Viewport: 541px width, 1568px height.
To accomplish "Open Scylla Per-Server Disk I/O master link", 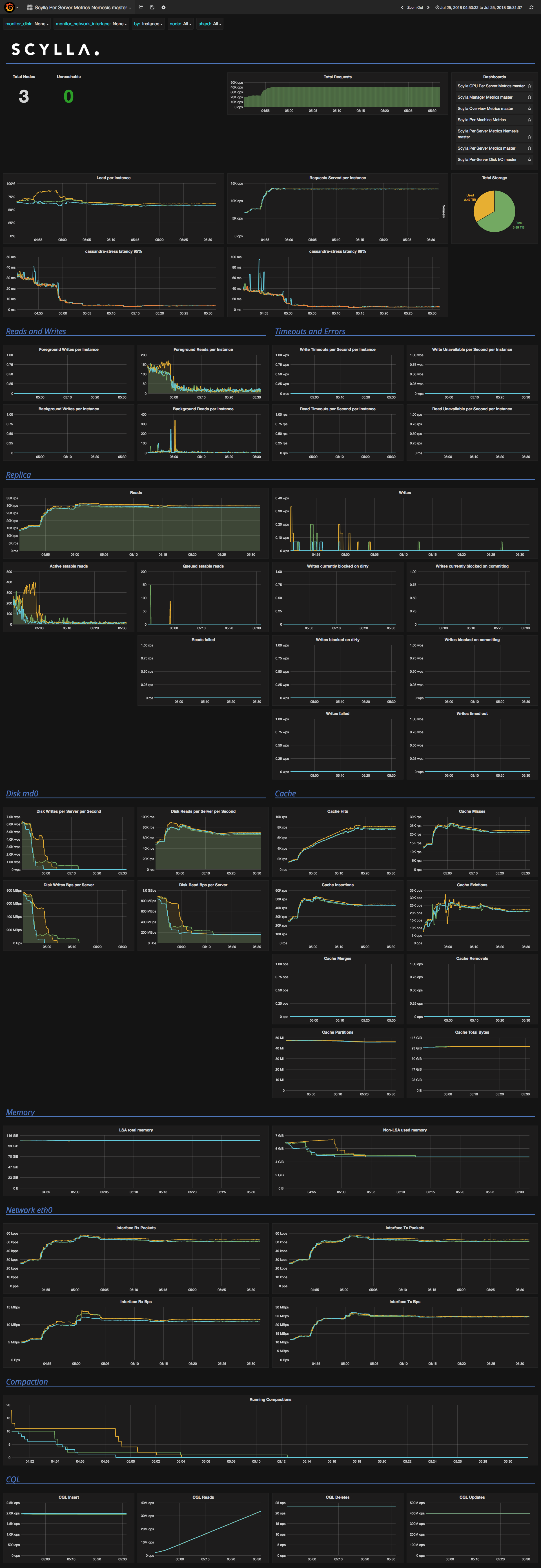I will tap(487, 160).
